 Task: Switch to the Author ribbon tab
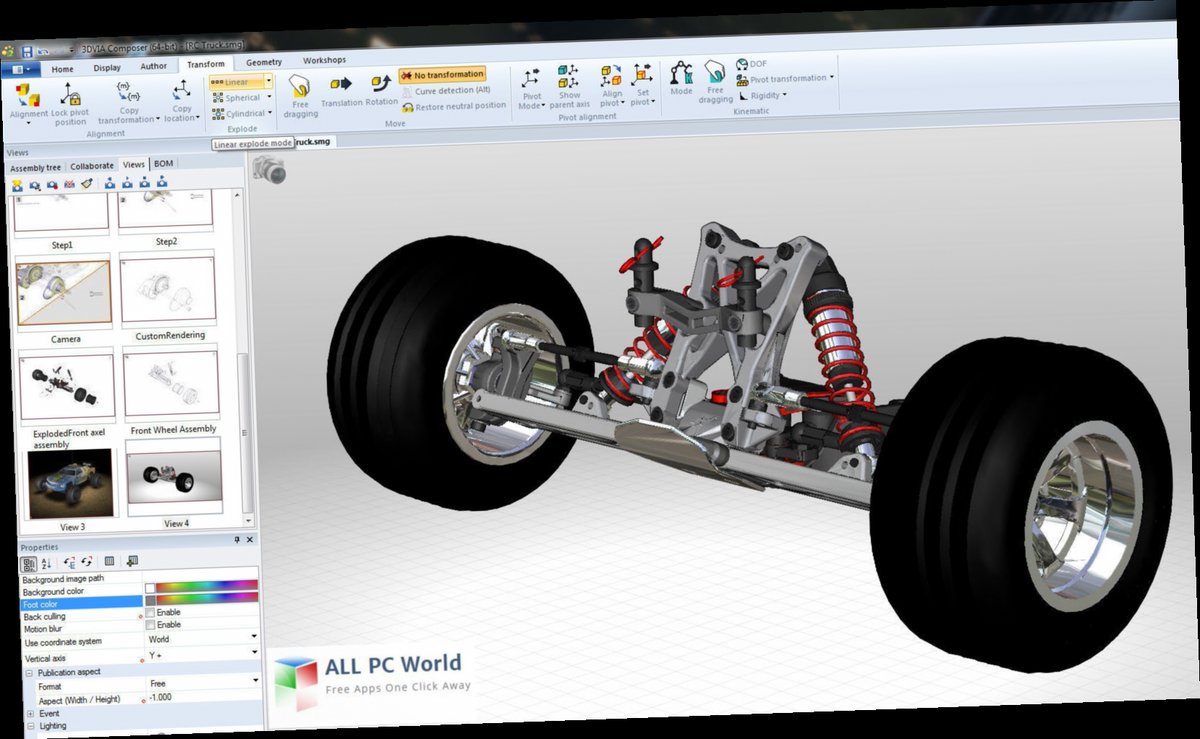(154, 67)
